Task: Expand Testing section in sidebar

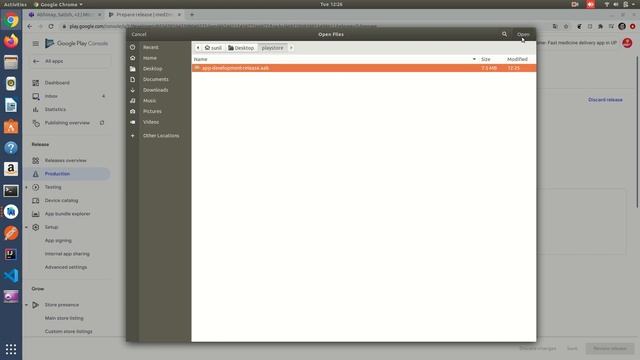Action: tap(27, 187)
